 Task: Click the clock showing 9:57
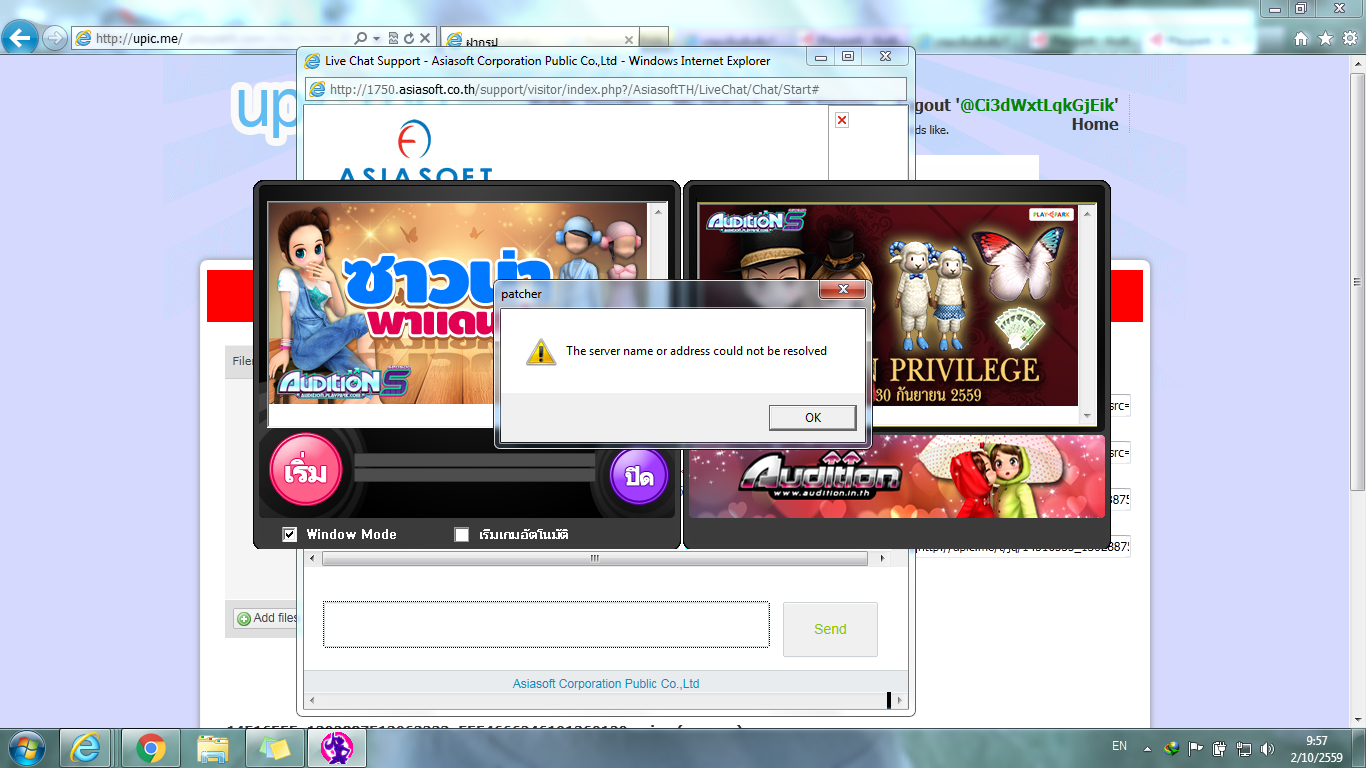click(x=1317, y=748)
